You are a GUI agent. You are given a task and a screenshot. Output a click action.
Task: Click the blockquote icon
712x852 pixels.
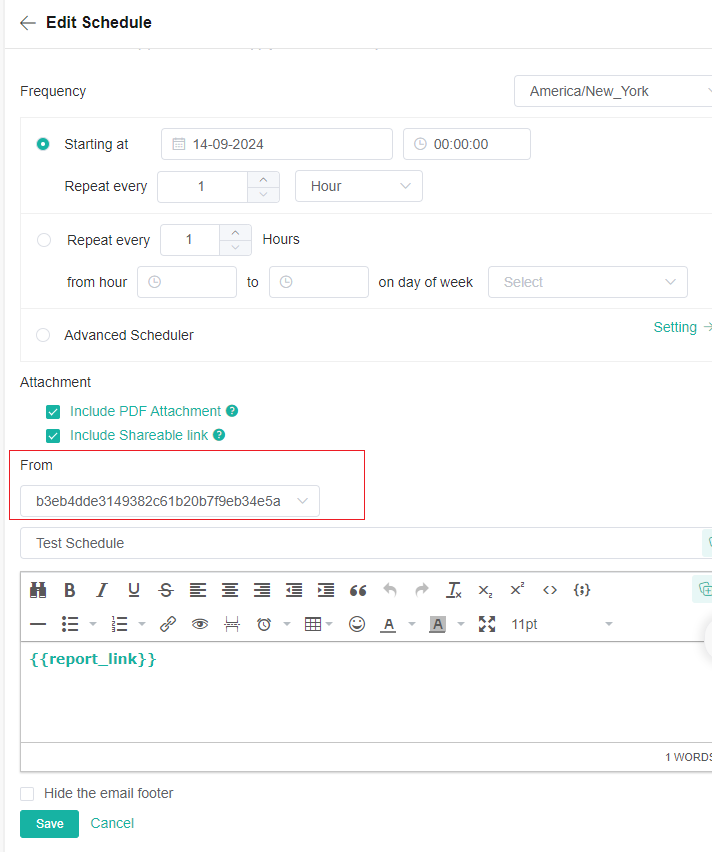[x=358, y=590]
